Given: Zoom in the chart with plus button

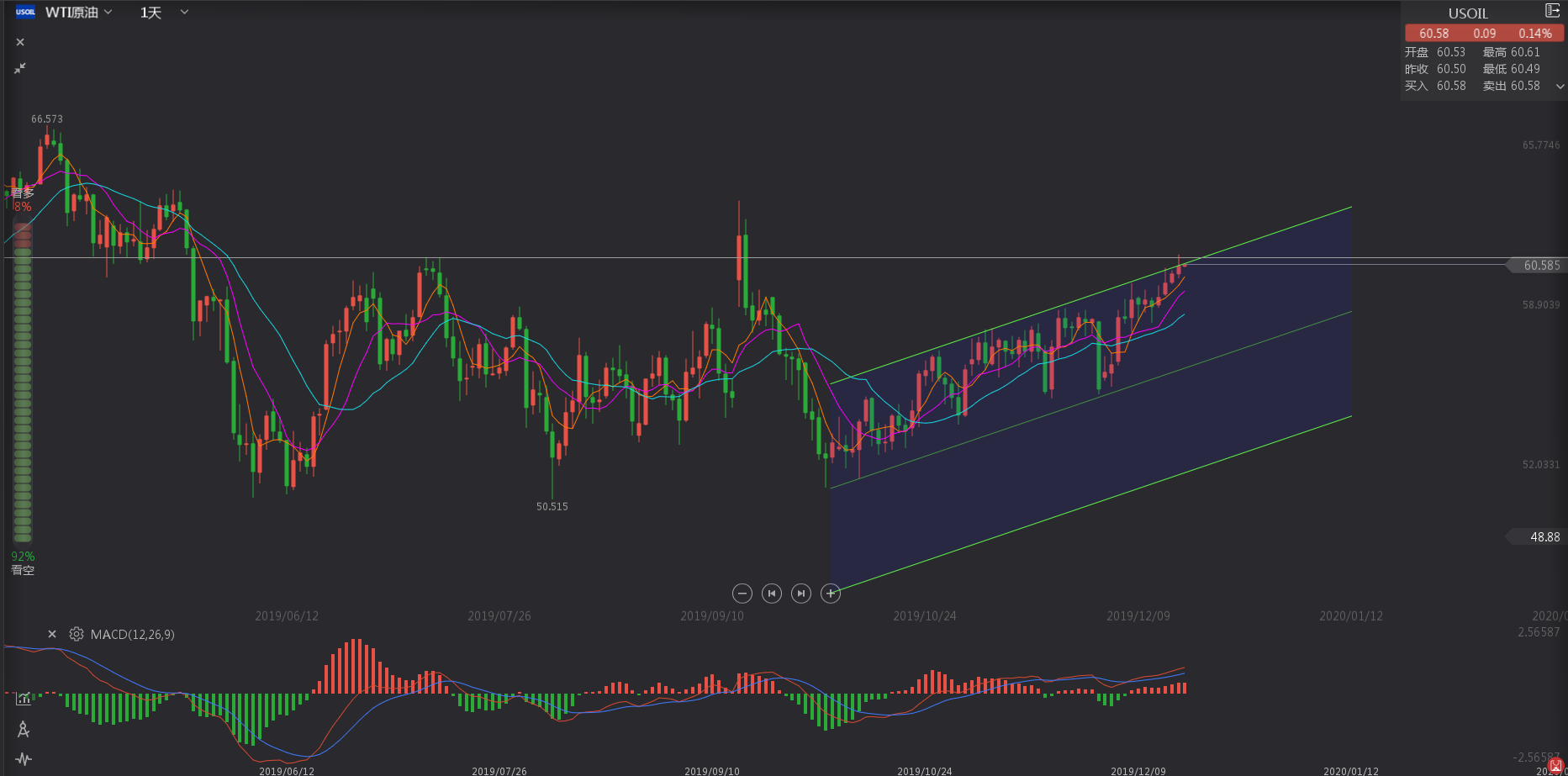Looking at the screenshot, I should [x=831, y=594].
